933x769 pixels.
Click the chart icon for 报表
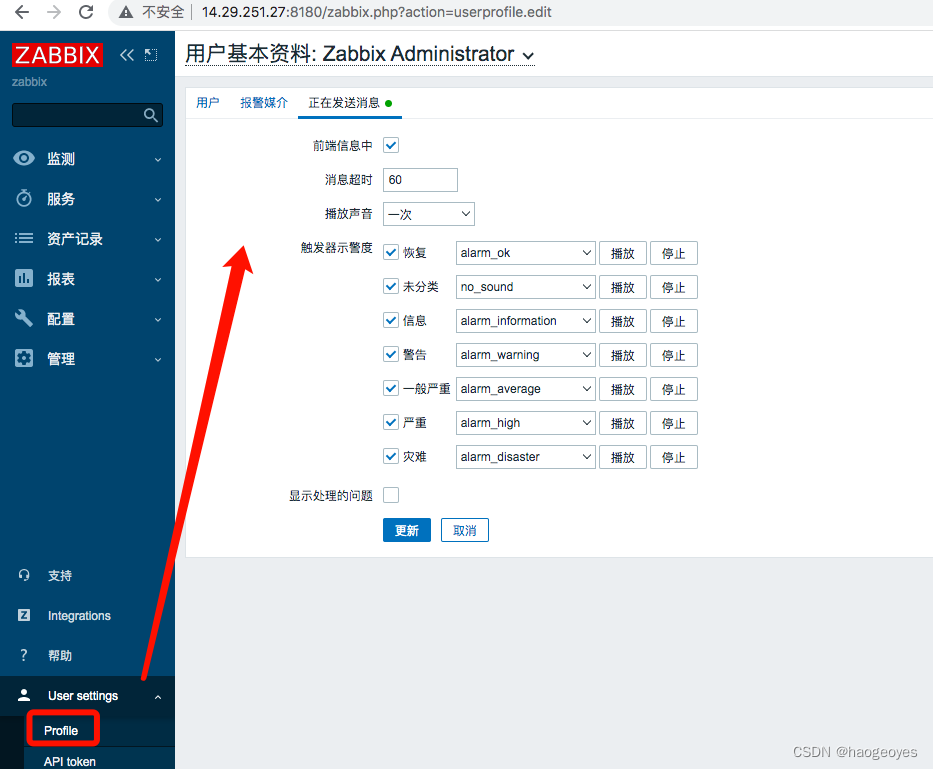[x=24, y=278]
